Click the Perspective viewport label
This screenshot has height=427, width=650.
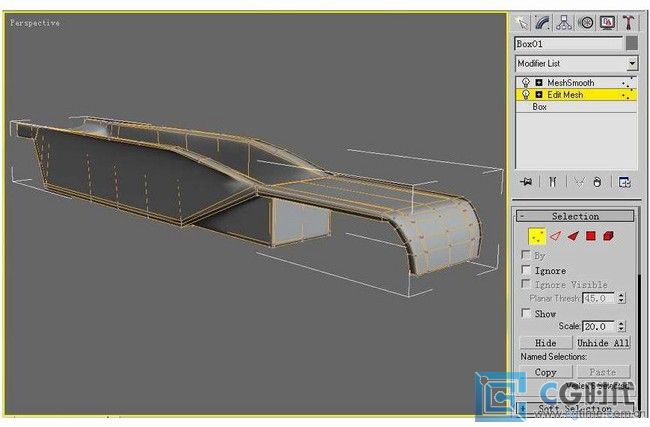[x=35, y=23]
